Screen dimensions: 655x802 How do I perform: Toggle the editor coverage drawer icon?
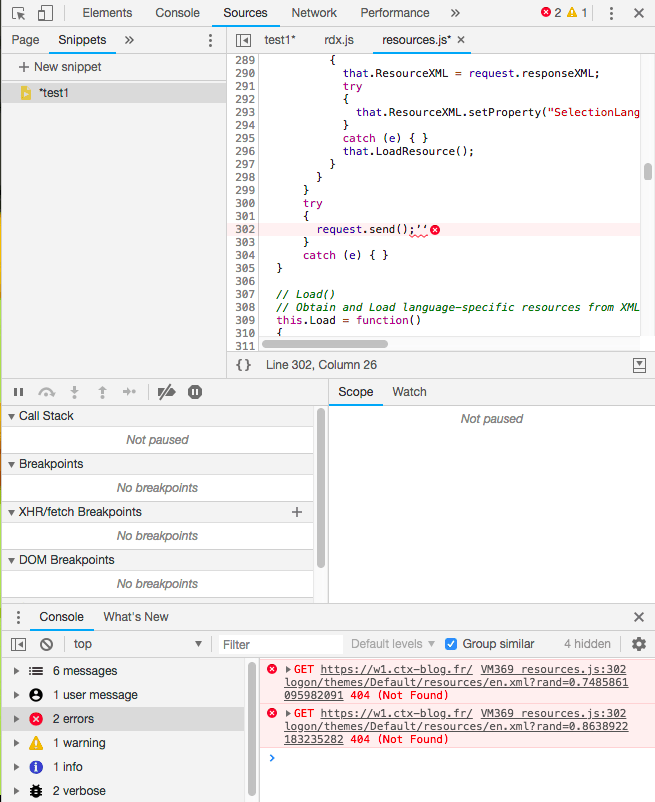coord(639,365)
